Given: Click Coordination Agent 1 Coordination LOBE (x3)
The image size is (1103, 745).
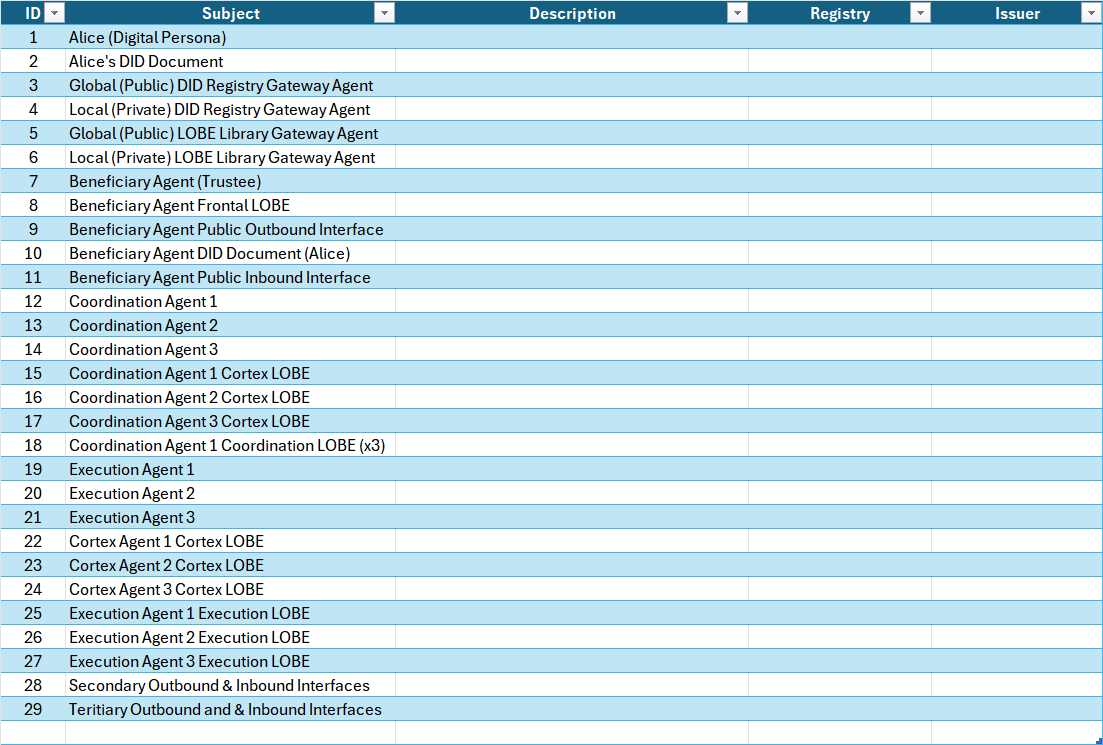Looking at the screenshot, I should coord(227,446).
